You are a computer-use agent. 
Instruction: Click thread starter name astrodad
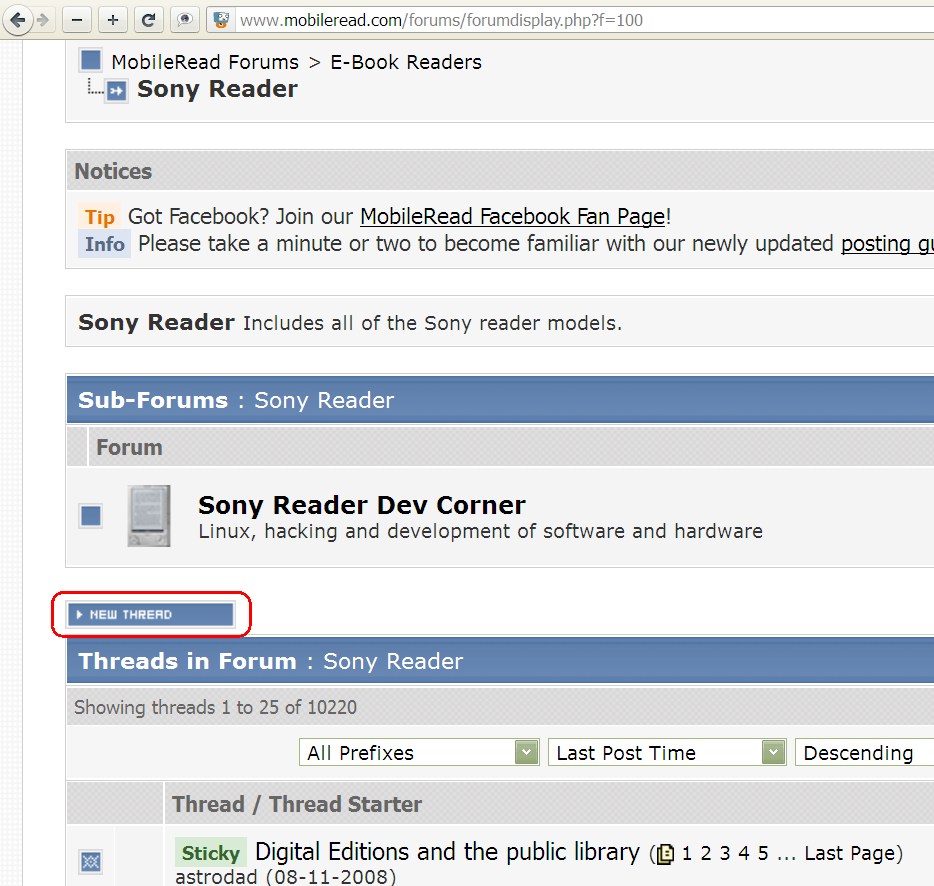point(216,876)
